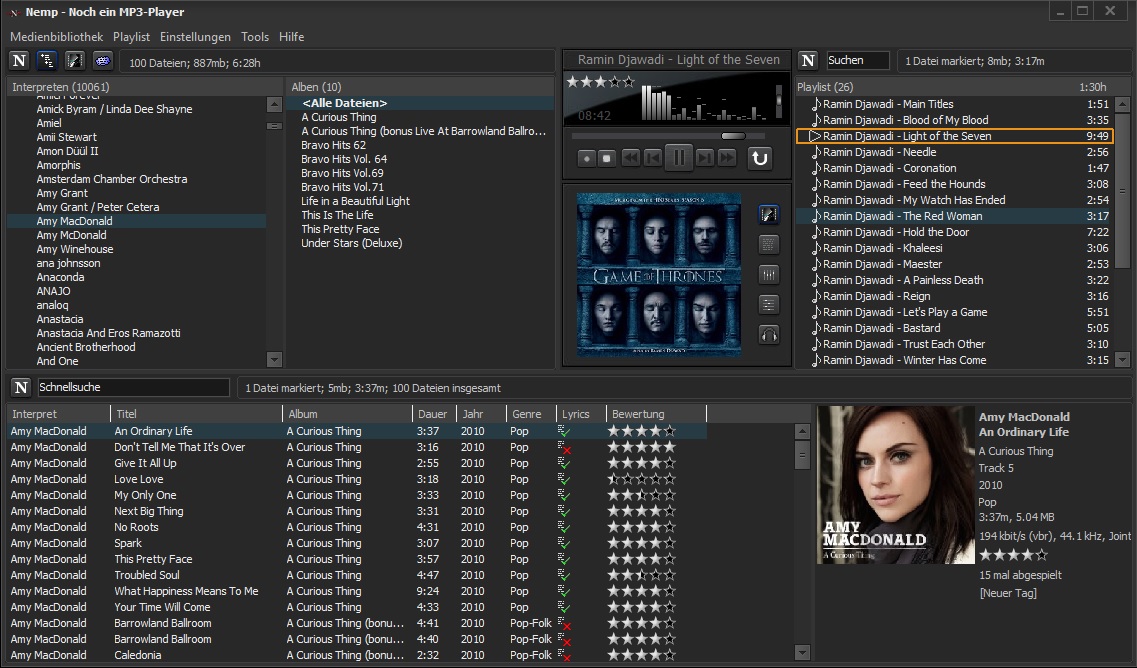Select album Bravo Hits Vol. 64
Viewport: 1137px width, 668px height.
coord(344,159)
